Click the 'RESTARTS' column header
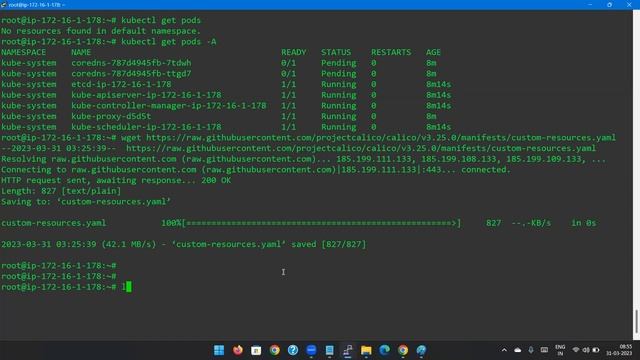The image size is (640, 360). coord(391,52)
